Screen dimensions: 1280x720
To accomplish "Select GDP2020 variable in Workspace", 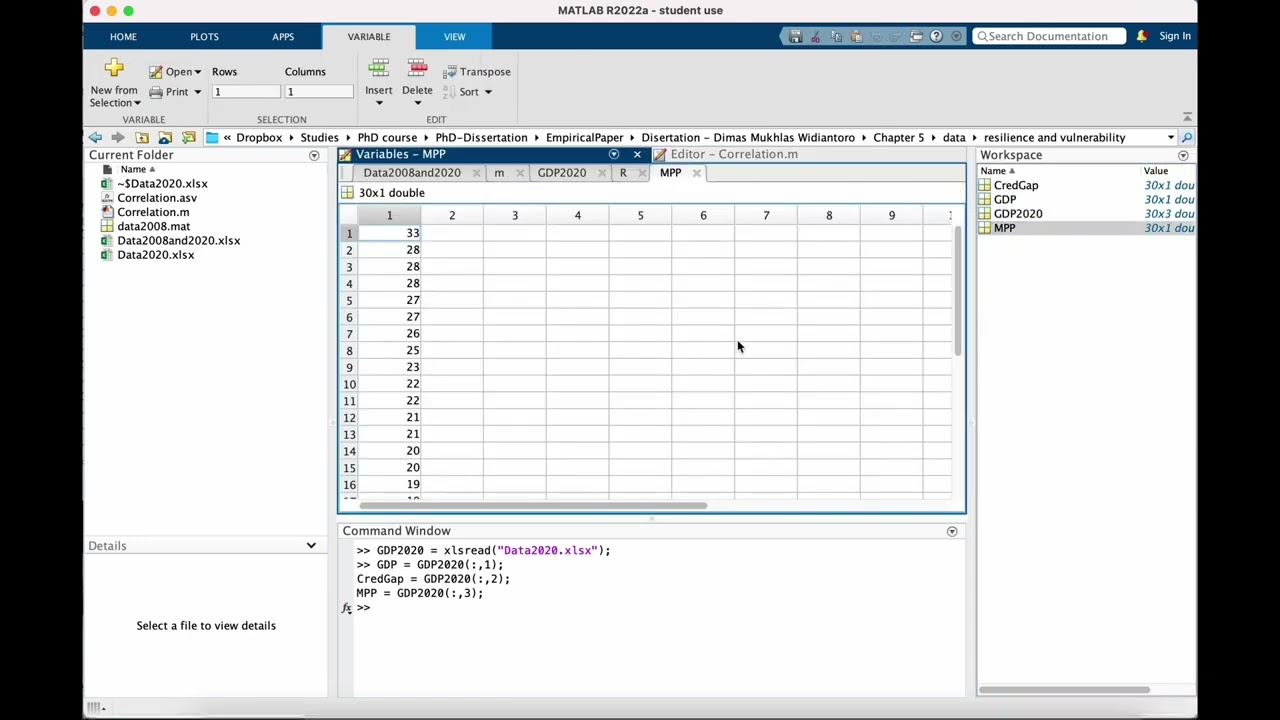I will (1018, 214).
